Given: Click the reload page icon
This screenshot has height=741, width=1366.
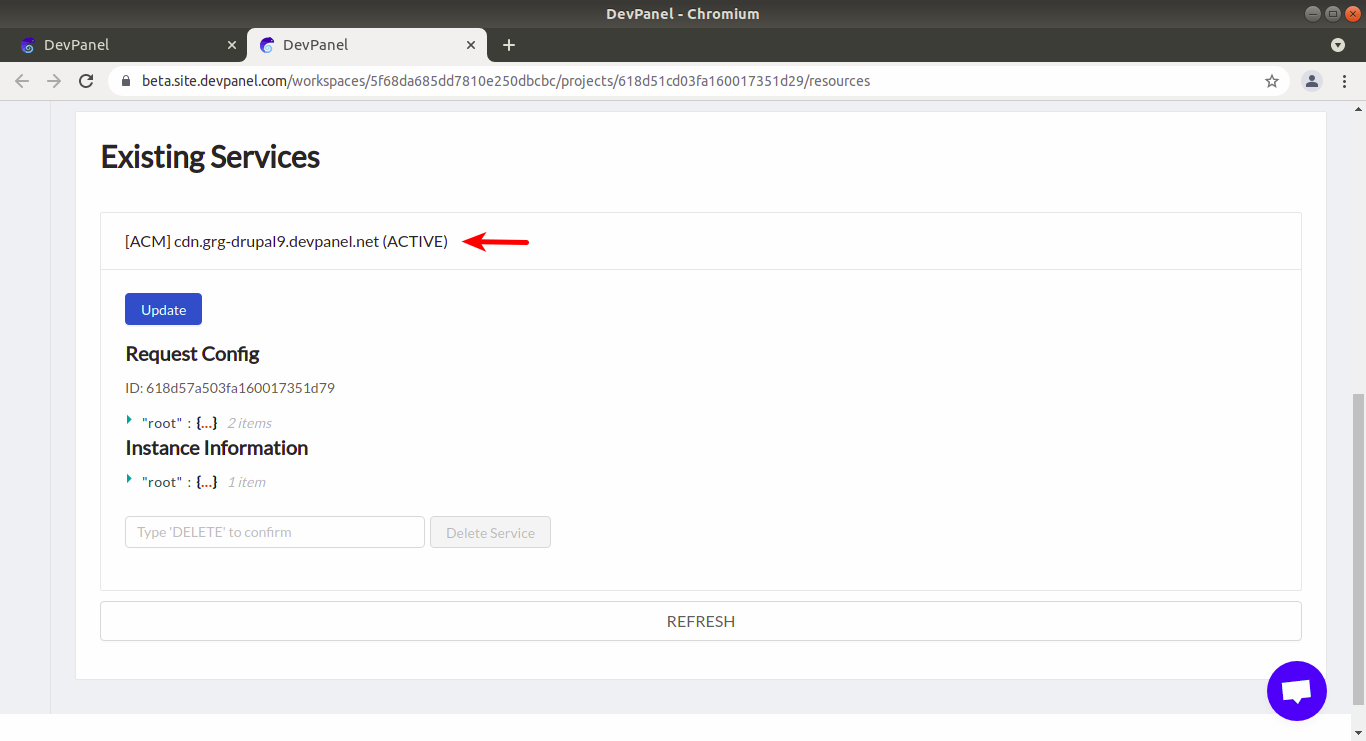Looking at the screenshot, I should point(86,81).
